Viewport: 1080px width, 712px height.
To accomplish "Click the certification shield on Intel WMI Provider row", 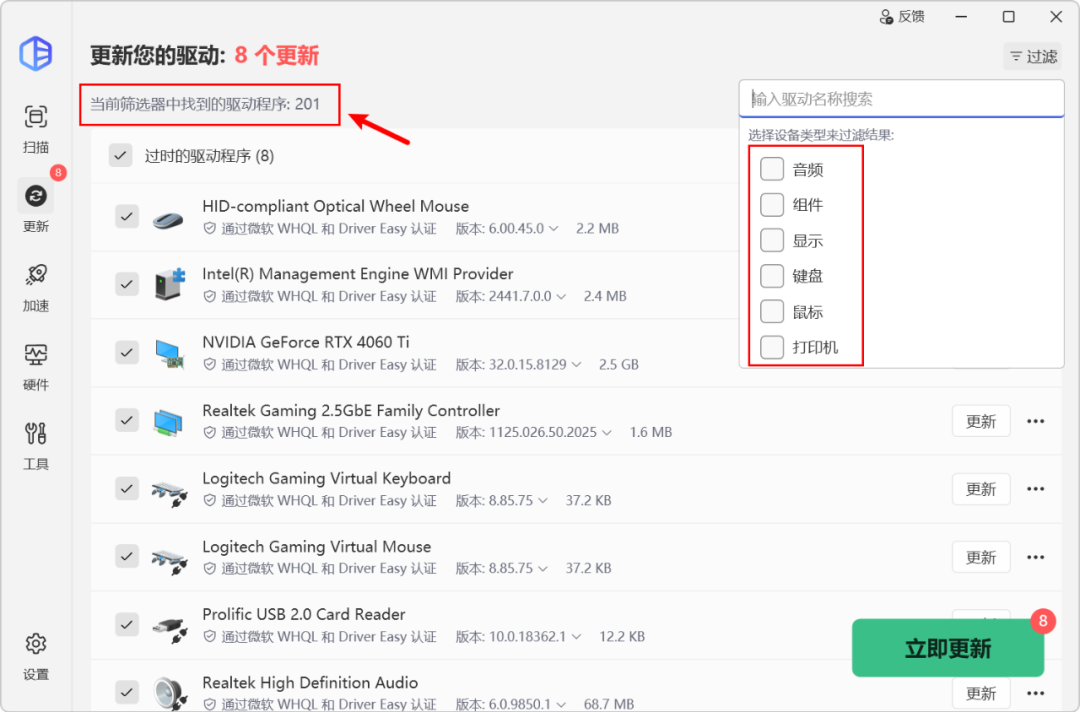I will tap(209, 296).
